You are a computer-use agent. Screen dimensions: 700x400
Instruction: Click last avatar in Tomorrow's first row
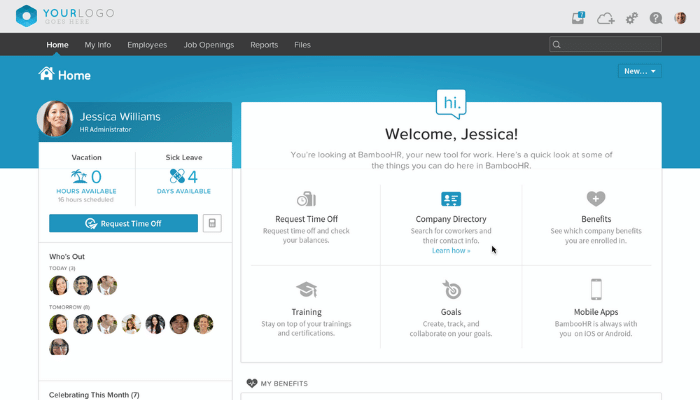pos(204,324)
